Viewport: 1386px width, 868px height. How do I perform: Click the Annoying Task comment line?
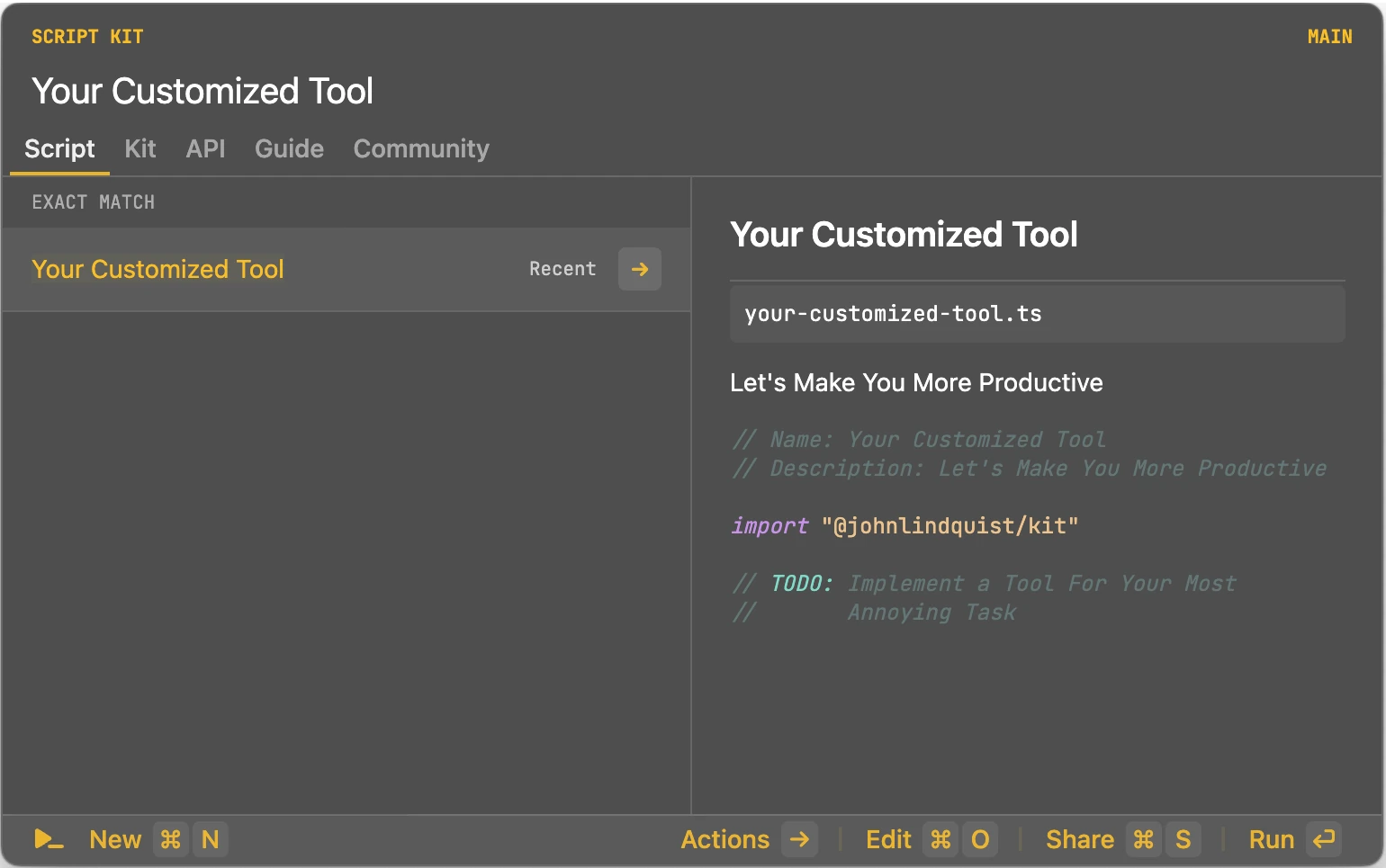point(874,613)
